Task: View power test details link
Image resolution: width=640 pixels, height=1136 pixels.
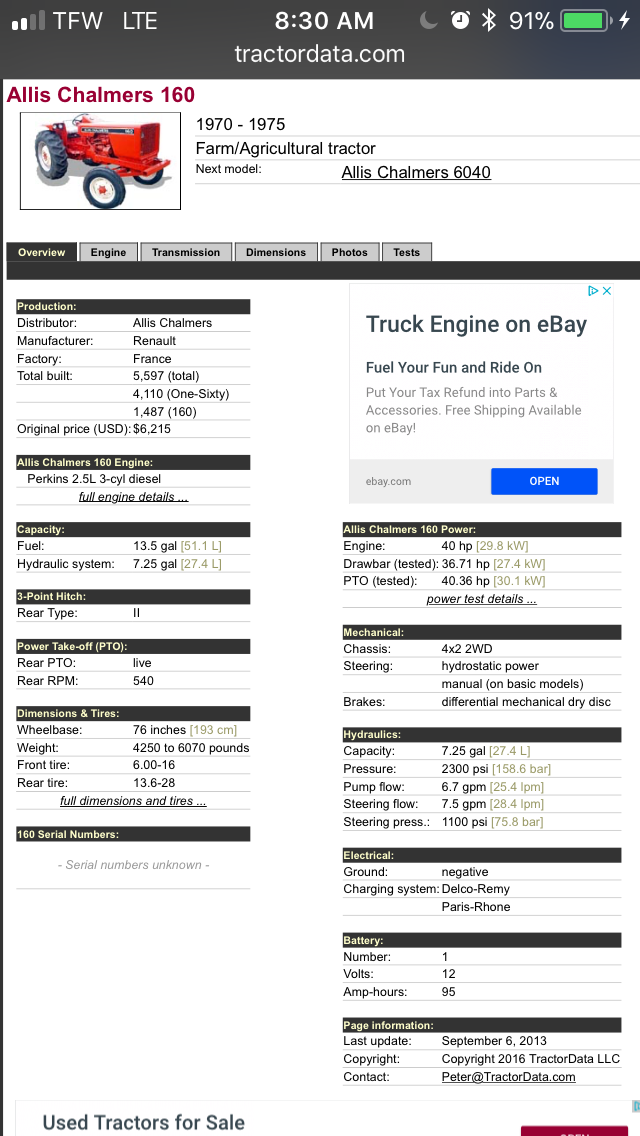Action: tap(481, 599)
